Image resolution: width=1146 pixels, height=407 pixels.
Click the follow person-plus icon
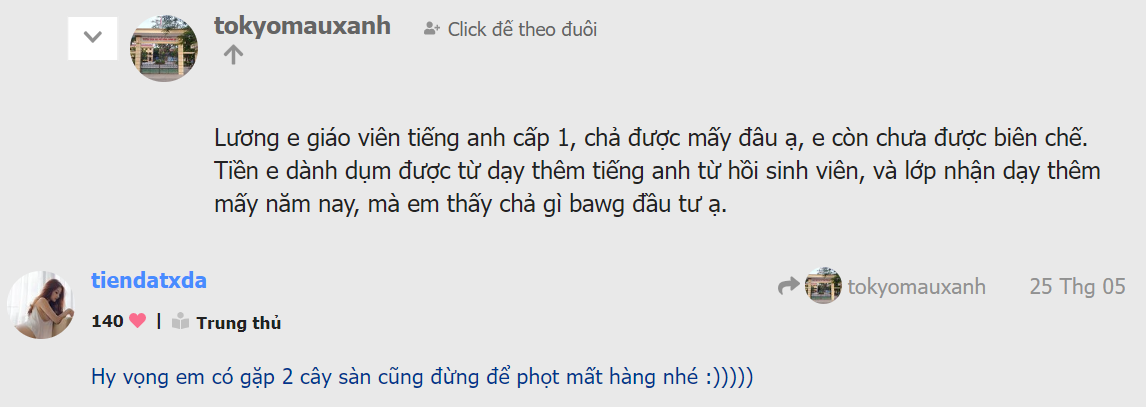click(x=432, y=30)
